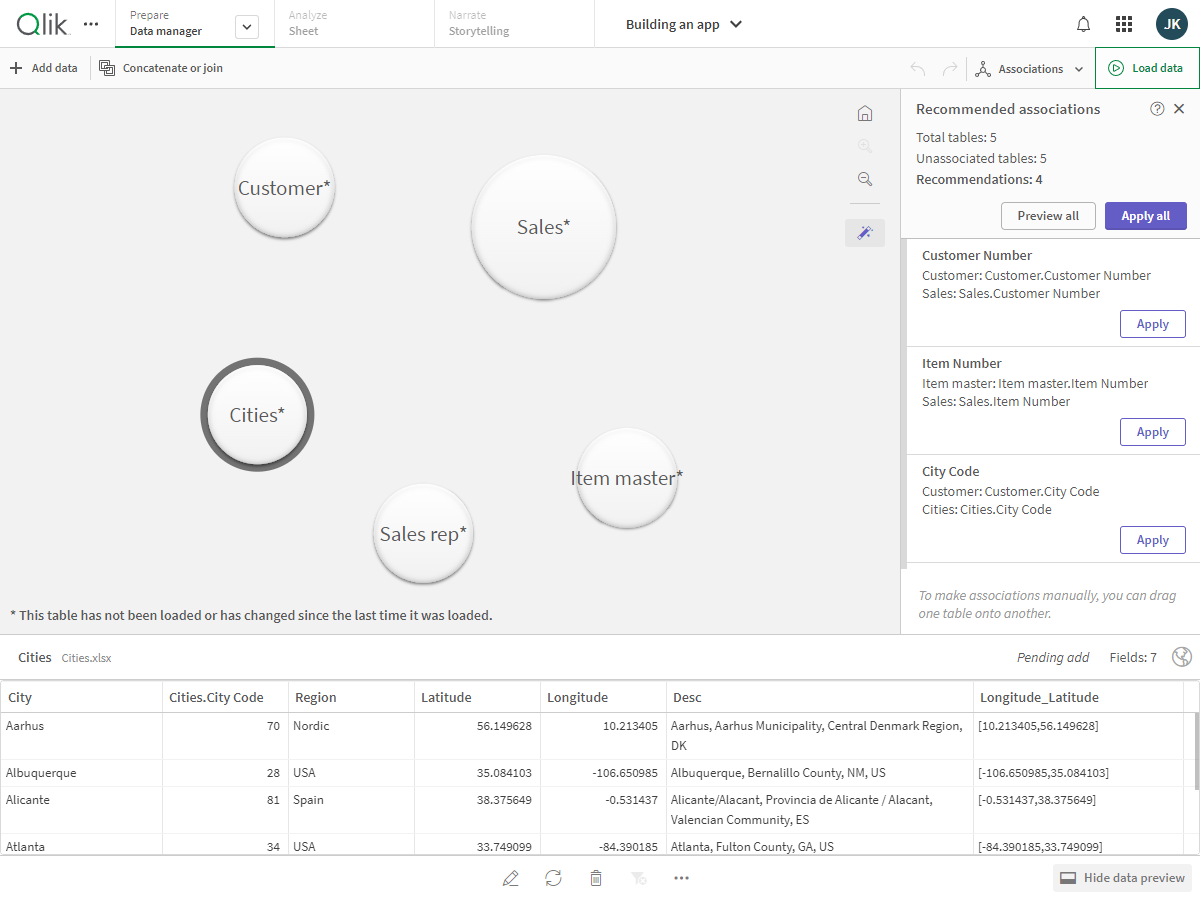This screenshot has height=900, width=1200.
Task: Open the three-dot global menu beside Qlik logo
Action: [91, 24]
